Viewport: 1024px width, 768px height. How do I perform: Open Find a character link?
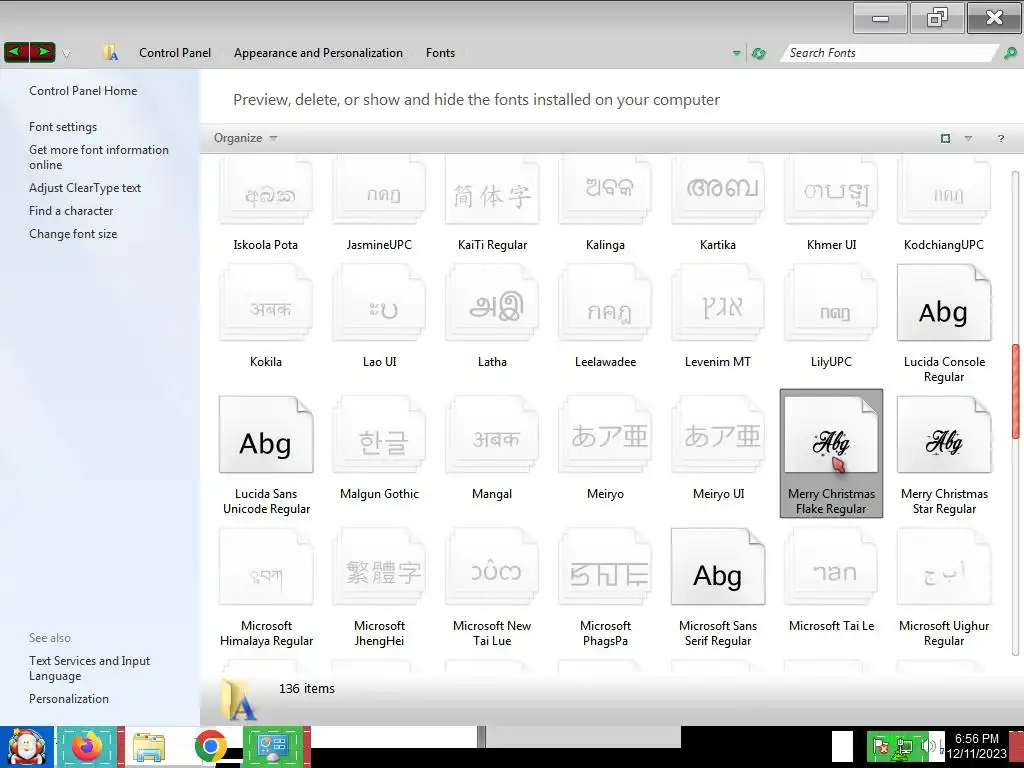click(x=71, y=211)
